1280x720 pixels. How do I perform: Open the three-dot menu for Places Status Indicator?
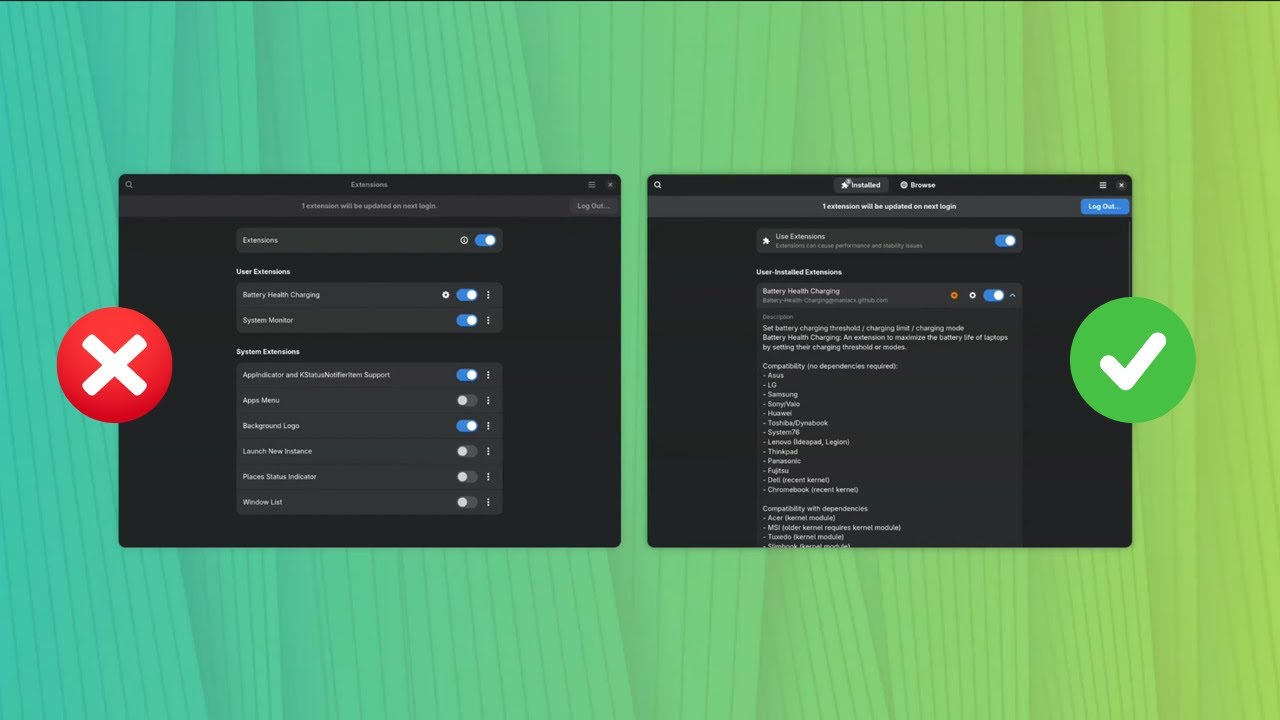(488, 477)
